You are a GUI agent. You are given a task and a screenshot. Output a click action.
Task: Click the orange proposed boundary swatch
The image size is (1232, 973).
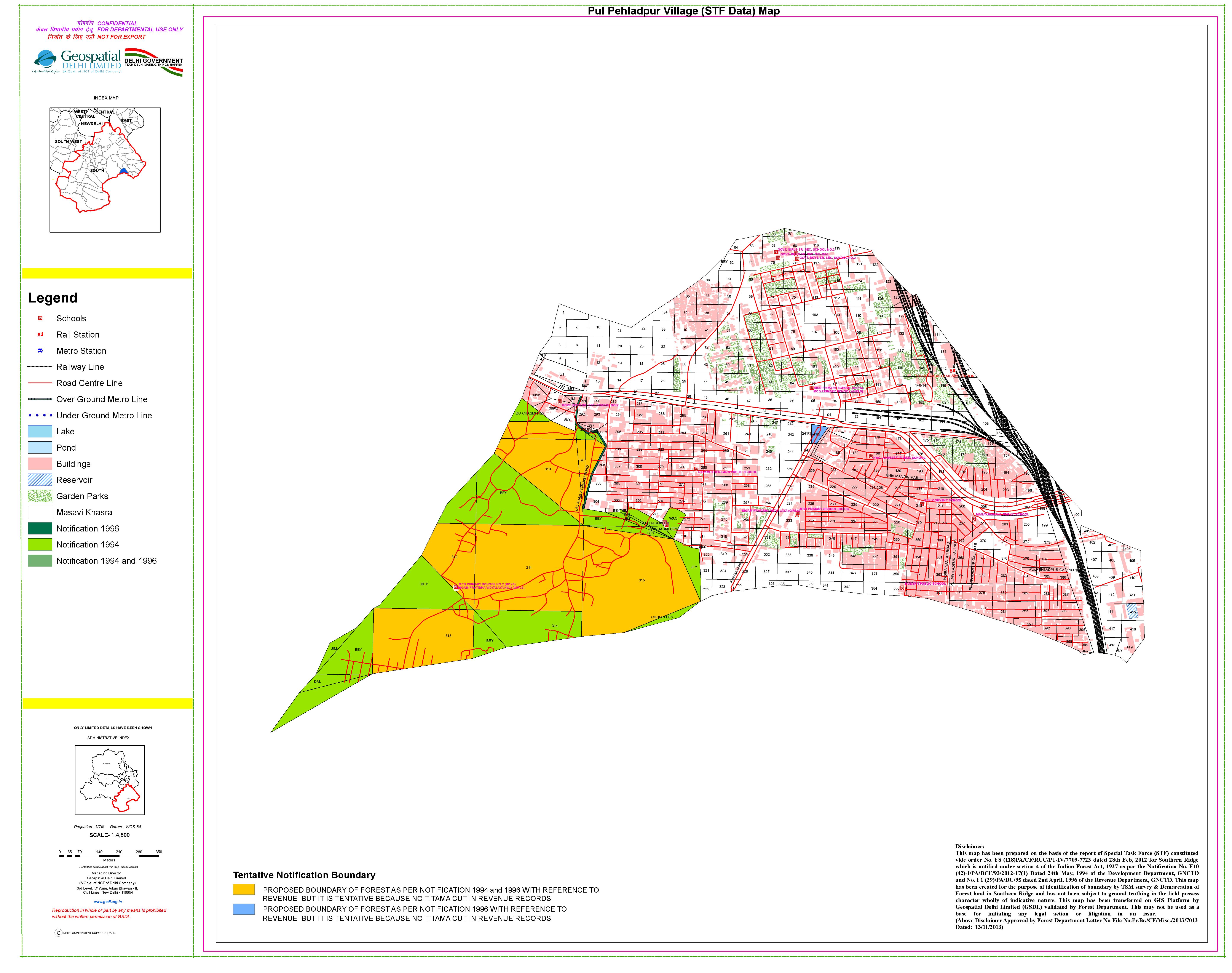(244, 889)
